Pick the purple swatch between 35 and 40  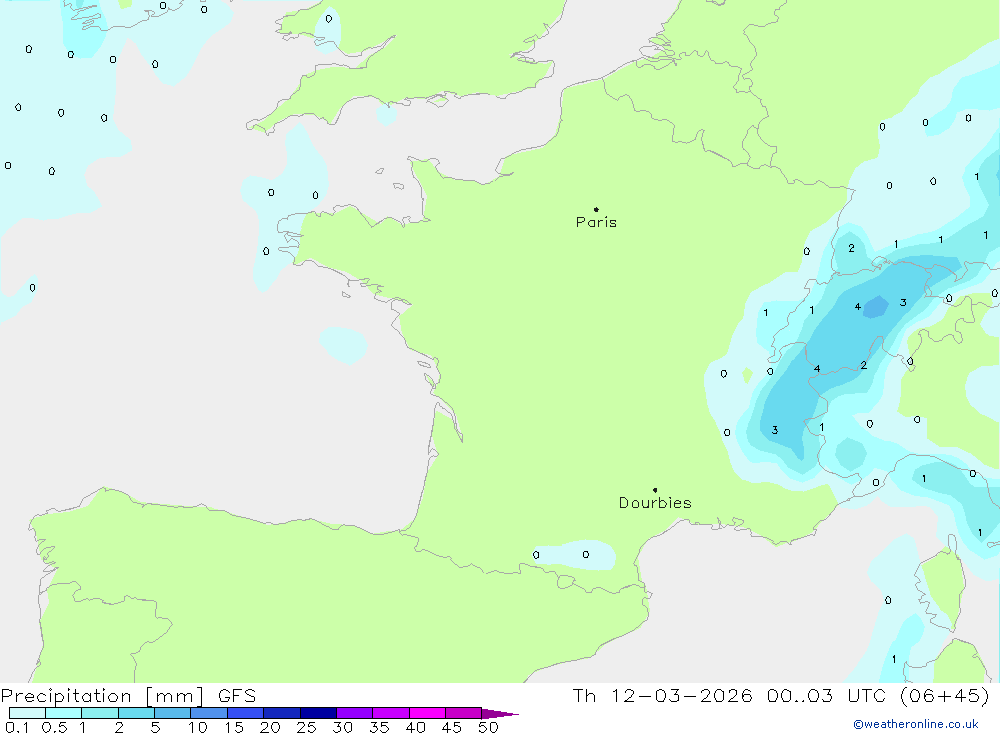coord(390,713)
